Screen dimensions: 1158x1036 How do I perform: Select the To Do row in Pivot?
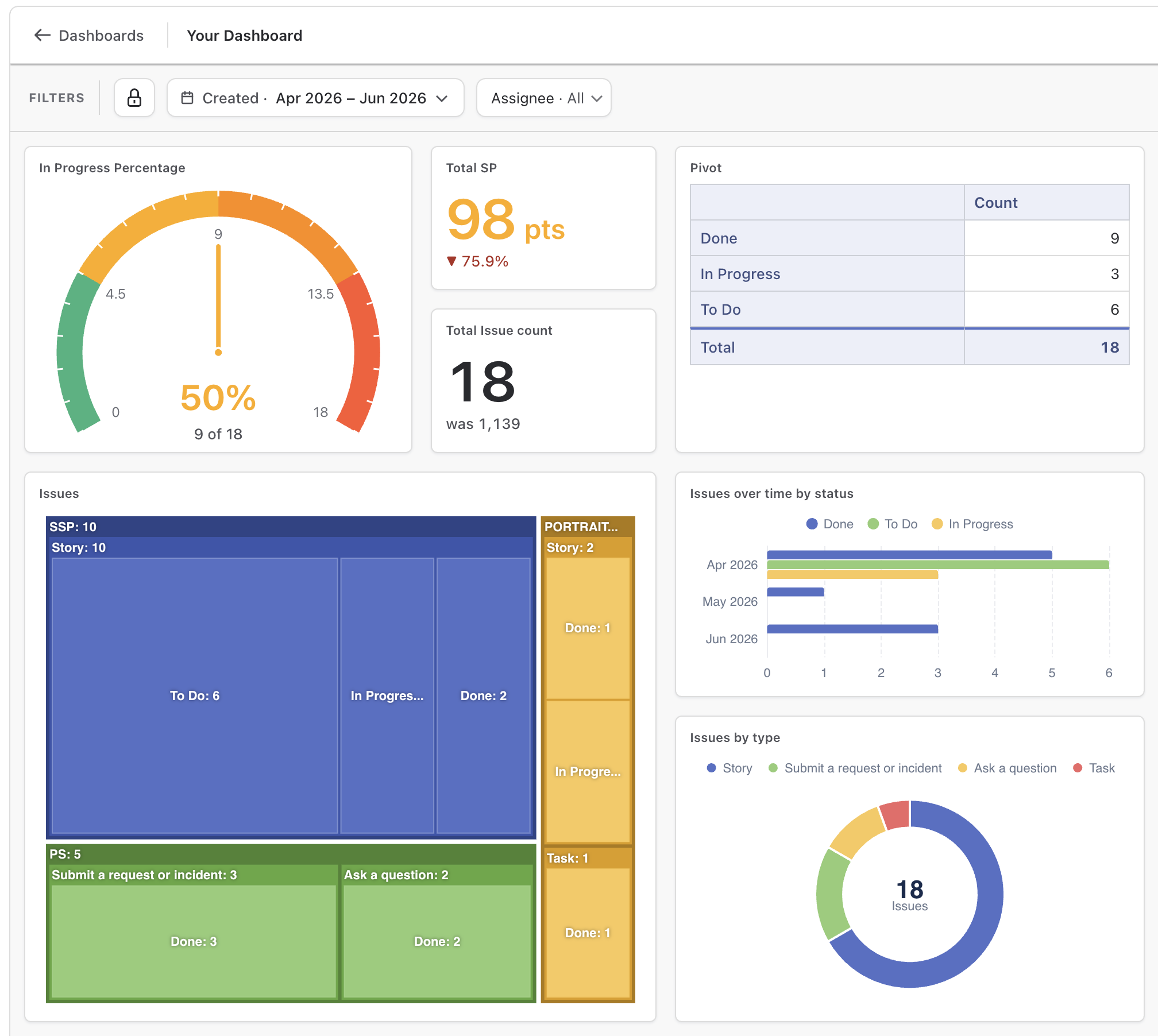pyautogui.click(x=910, y=310)
